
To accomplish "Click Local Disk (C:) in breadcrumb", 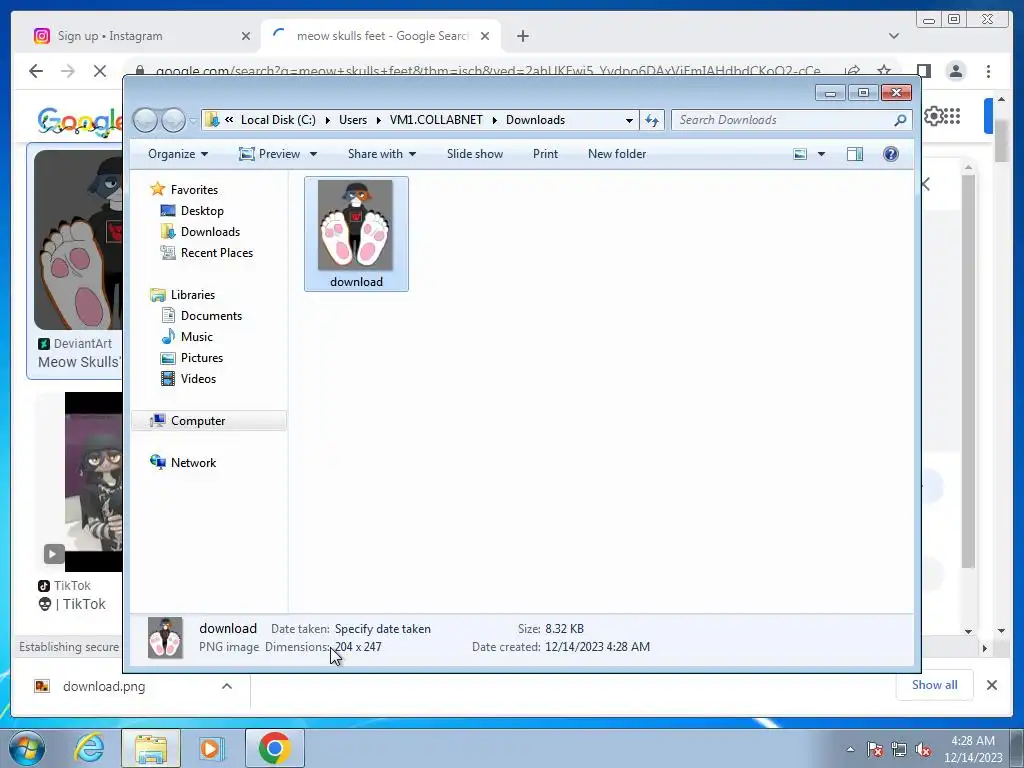I will point(278,120).
